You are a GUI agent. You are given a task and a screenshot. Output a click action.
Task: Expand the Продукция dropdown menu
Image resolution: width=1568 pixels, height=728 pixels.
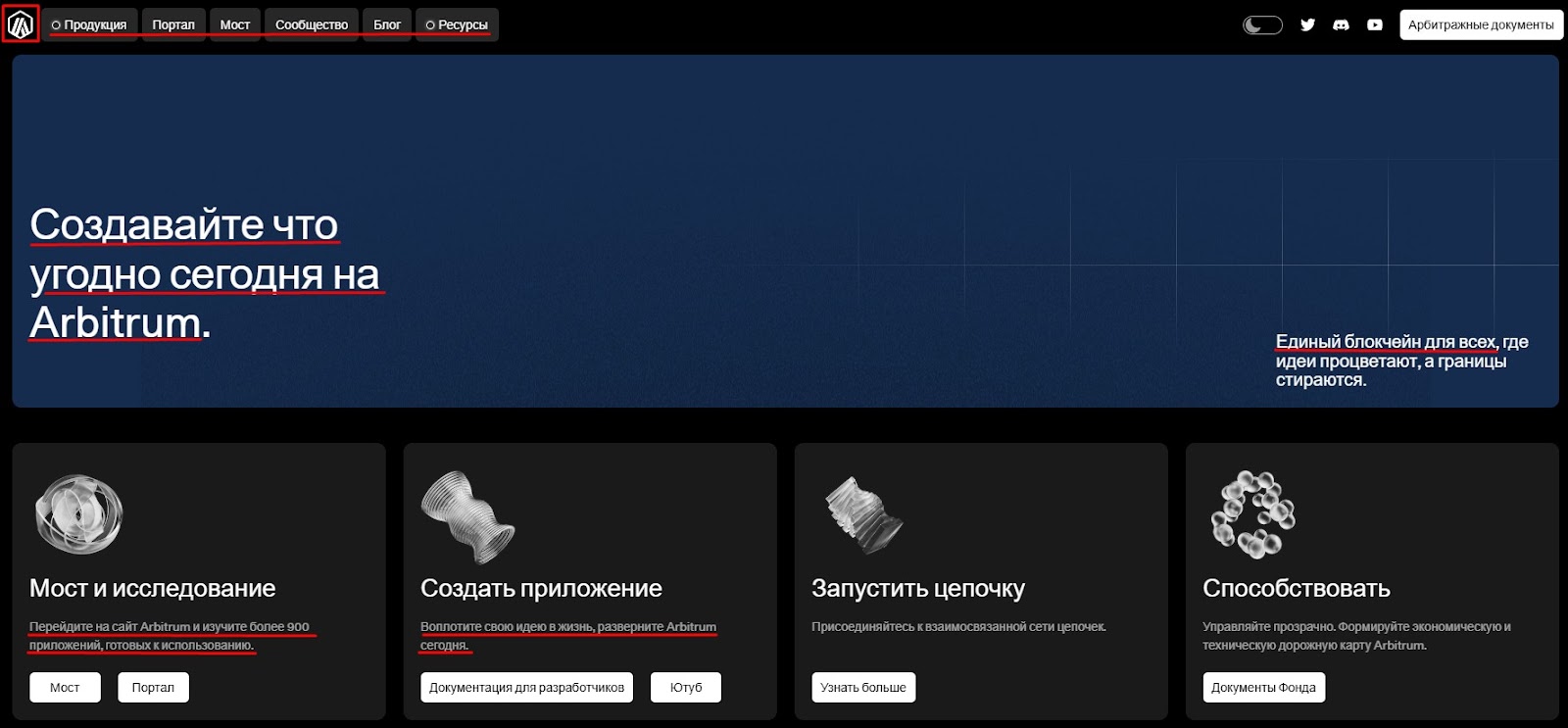[89, 24]
